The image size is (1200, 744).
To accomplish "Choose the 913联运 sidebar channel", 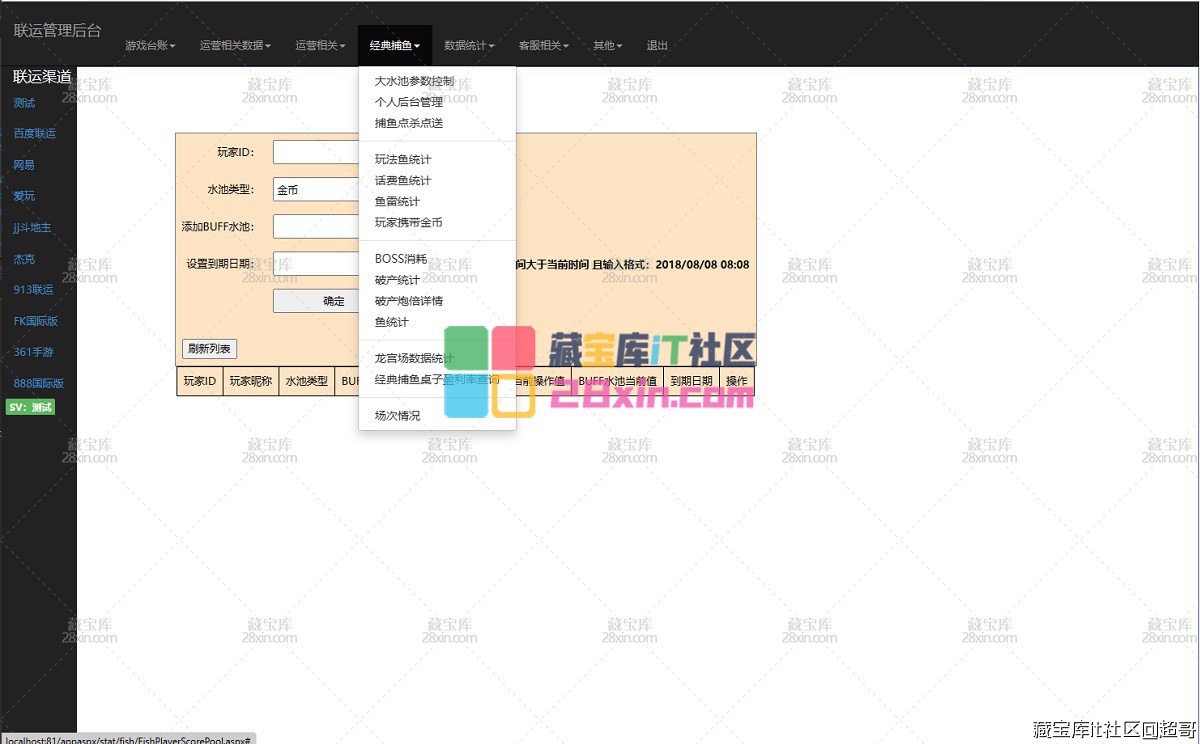I will pyautogui.click(x=33, y=290).
